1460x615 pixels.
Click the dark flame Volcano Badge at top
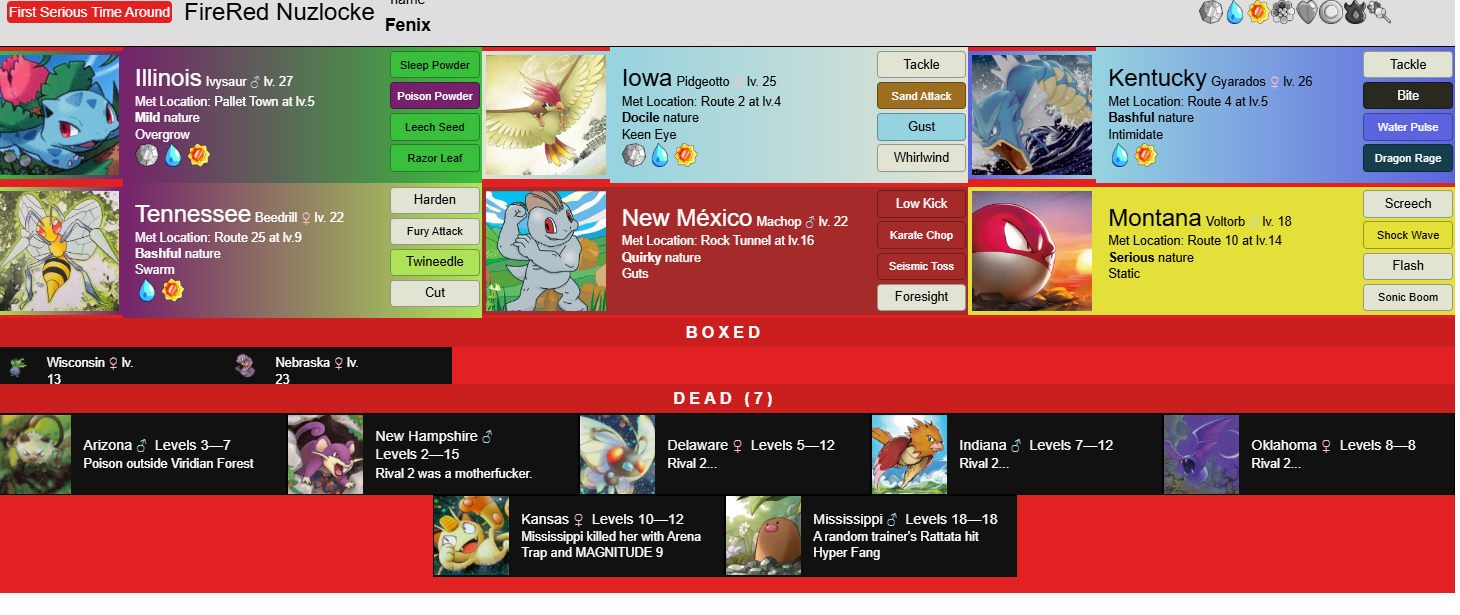pos(1355,12)
